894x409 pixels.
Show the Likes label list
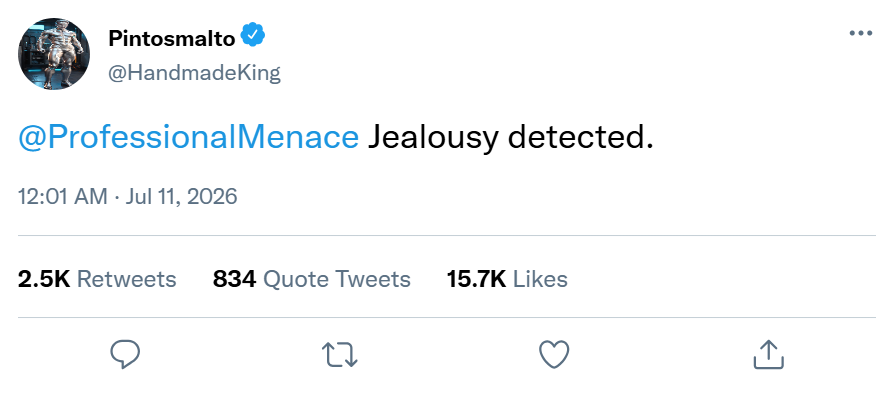541,280
